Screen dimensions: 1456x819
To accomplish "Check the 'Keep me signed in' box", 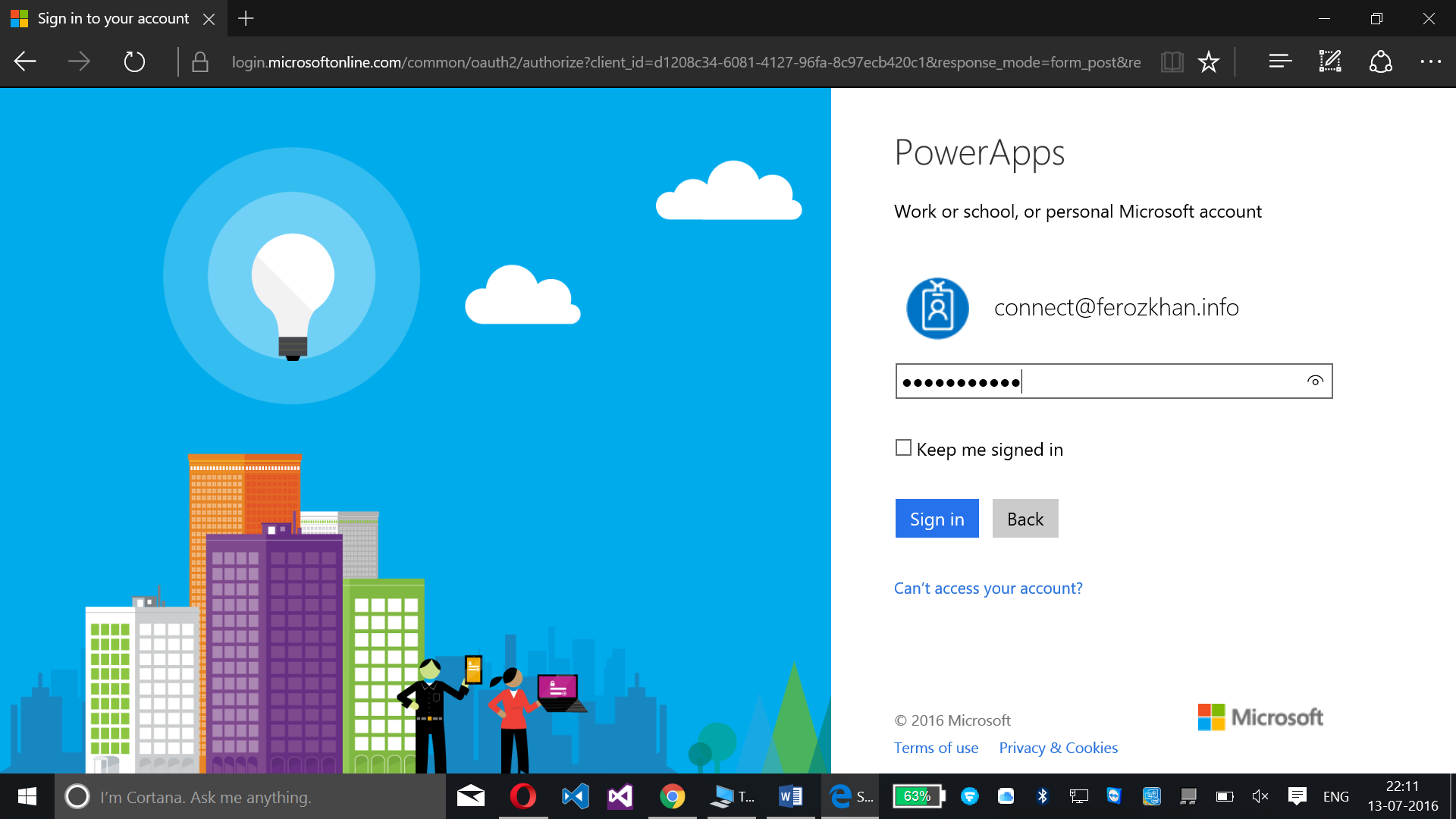I will 903,448.
